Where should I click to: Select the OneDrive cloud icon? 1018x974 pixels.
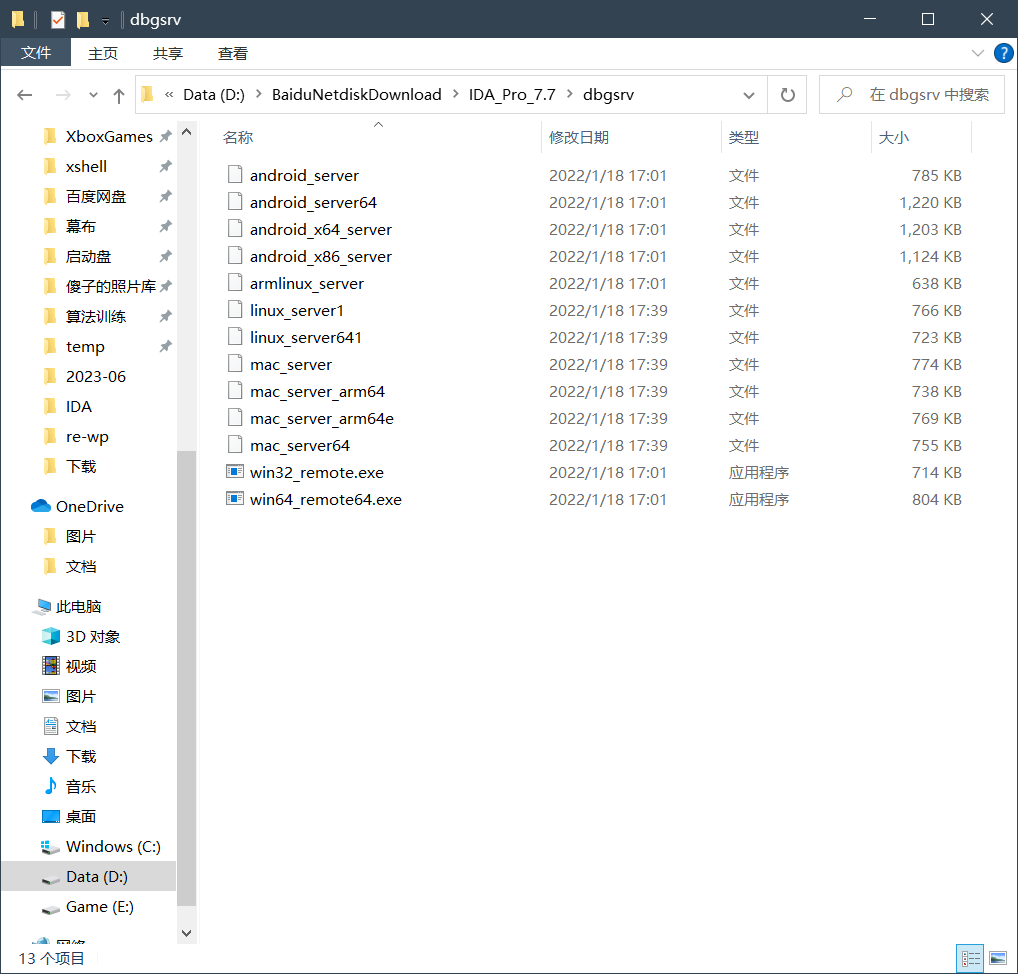[x=41, y=506]
